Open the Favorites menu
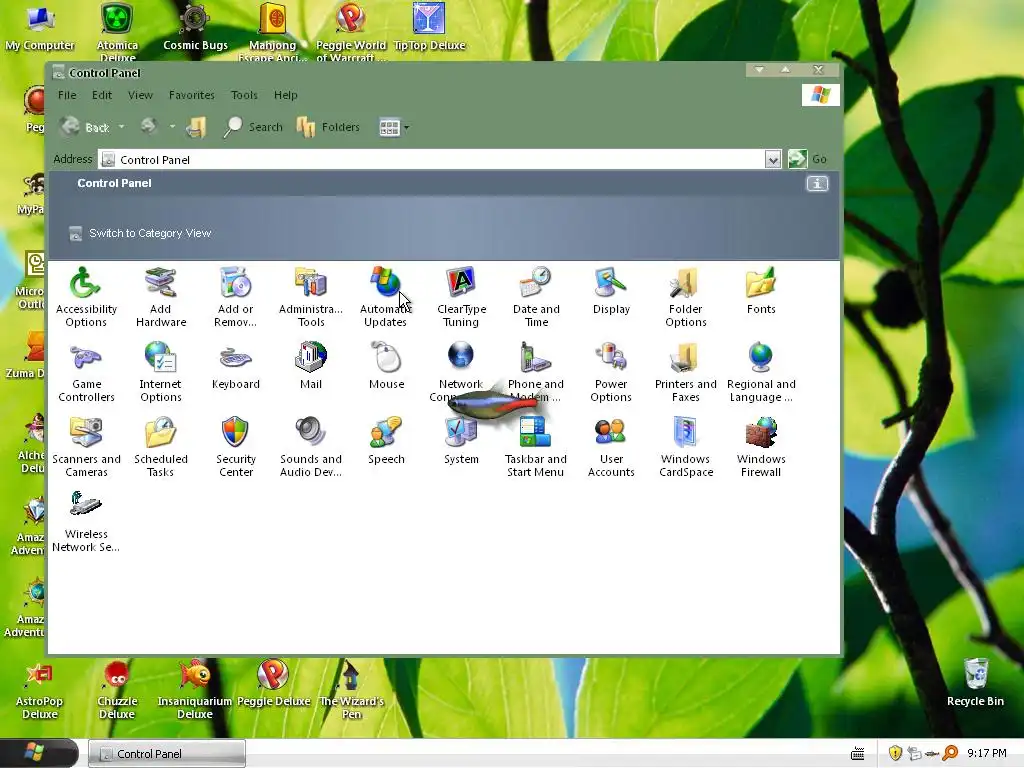Image resolution: width=1024 pixels, height=768 pixels. pyautogui.click(x=191, y=95)
